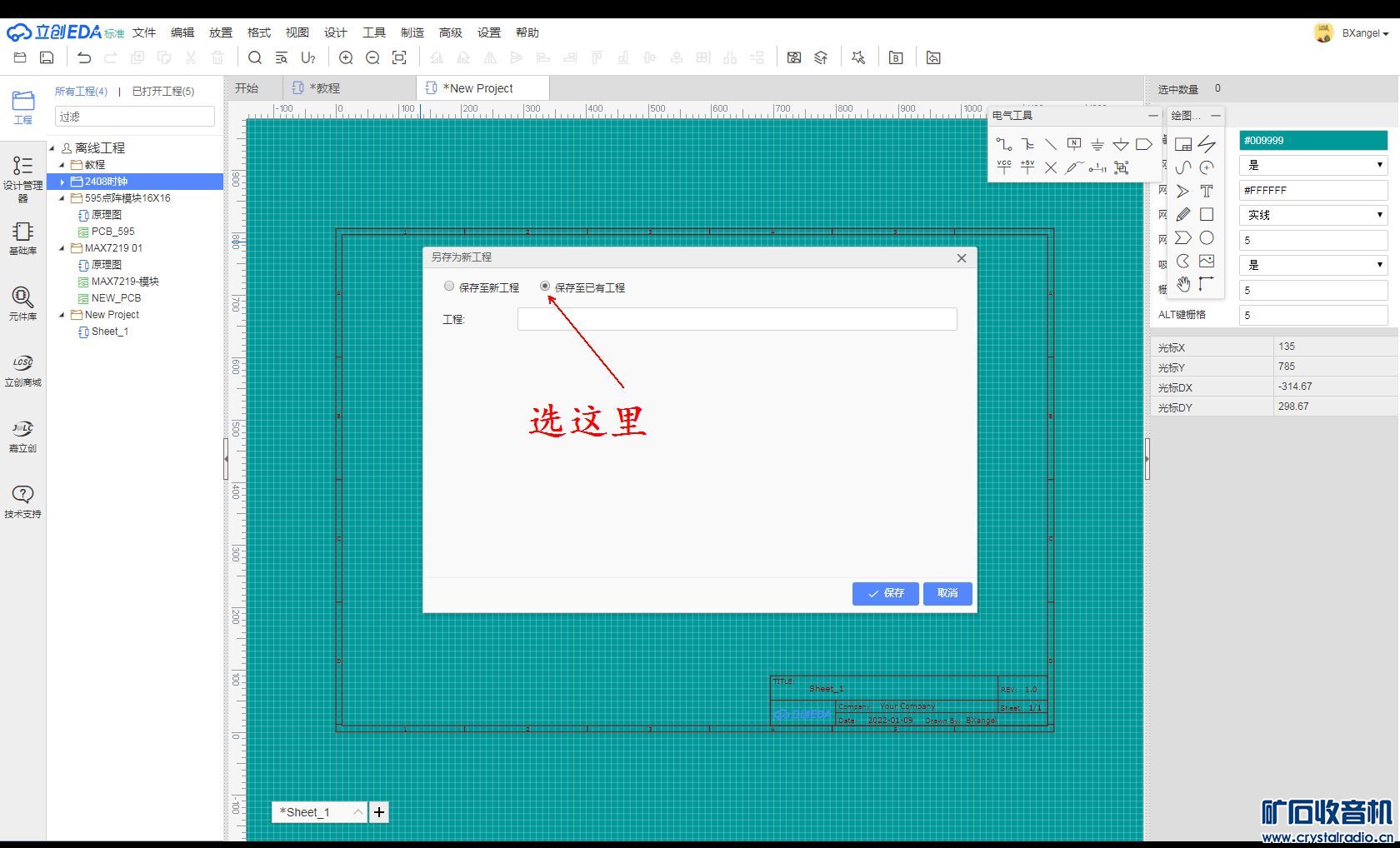1400x848 pixels.
Task: Click the 工程 project name input field
Action: pyautogui.click(x=737, y=319)
